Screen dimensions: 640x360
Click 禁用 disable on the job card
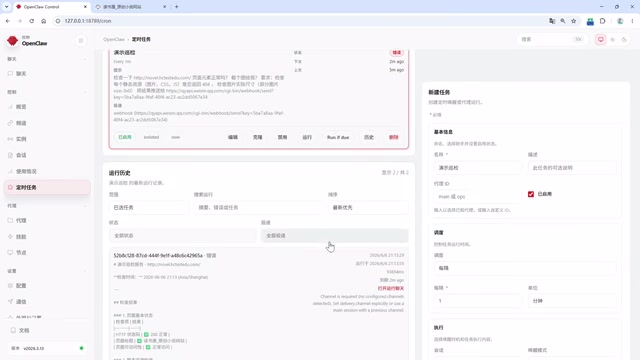click(x=282, y=137)
